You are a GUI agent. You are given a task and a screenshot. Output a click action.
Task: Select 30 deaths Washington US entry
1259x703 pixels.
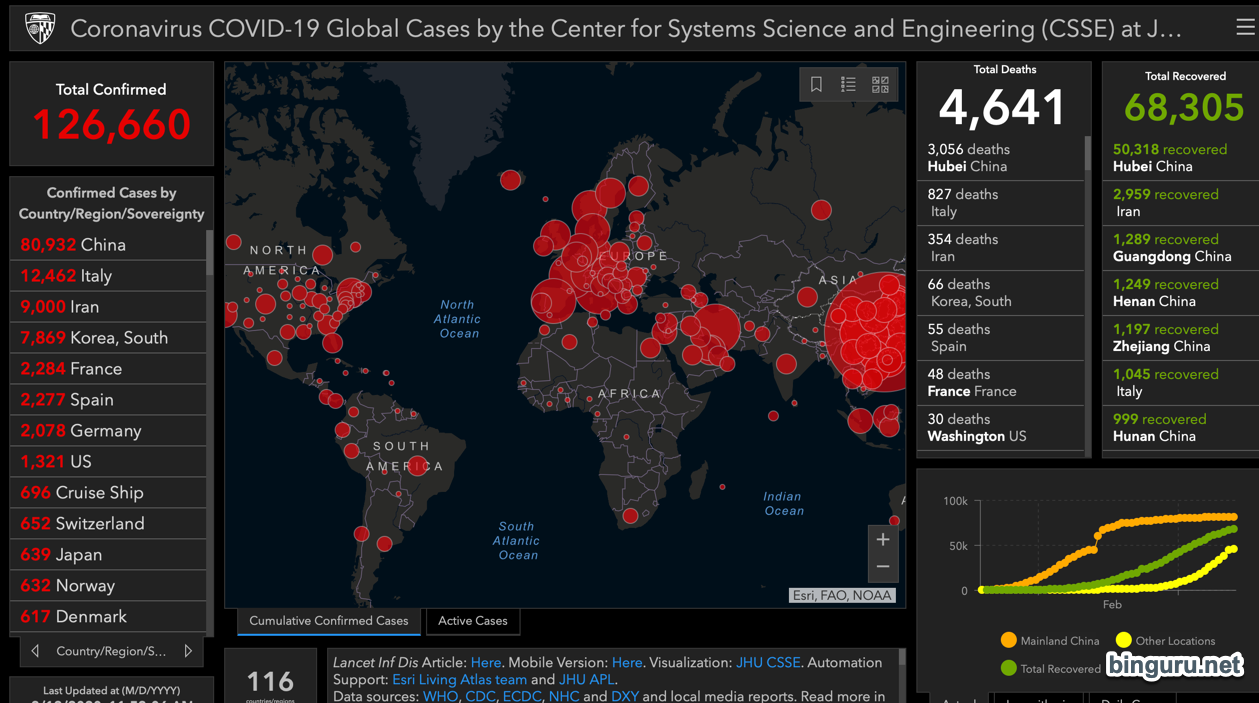tap(1001, 428)
